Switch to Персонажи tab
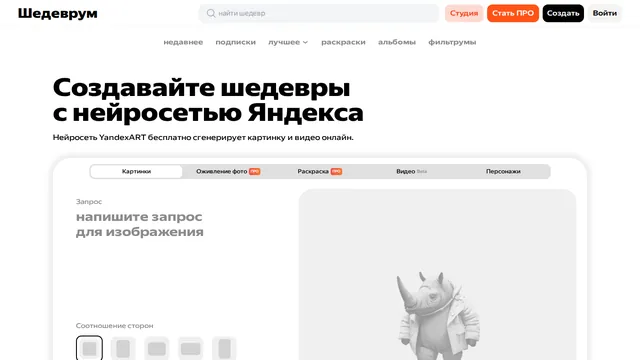Viewport: 640px width, 360px height. (x=503, y=171)
